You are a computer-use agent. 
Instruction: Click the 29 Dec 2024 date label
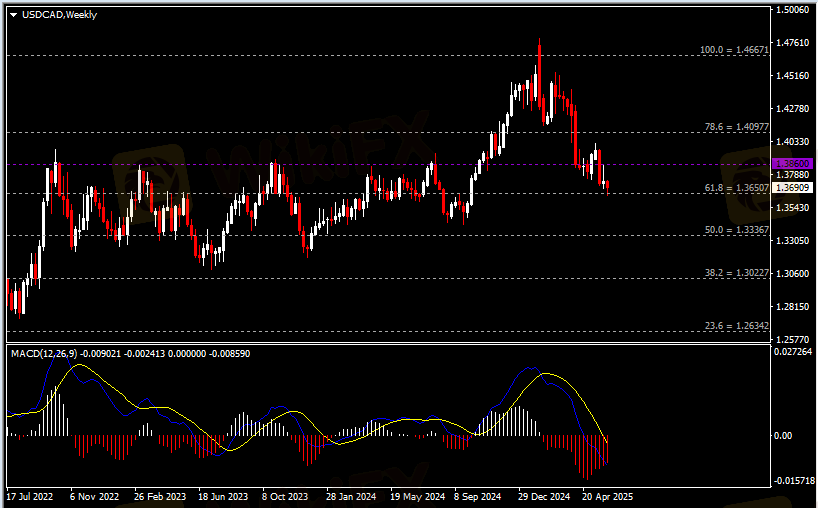544,497
